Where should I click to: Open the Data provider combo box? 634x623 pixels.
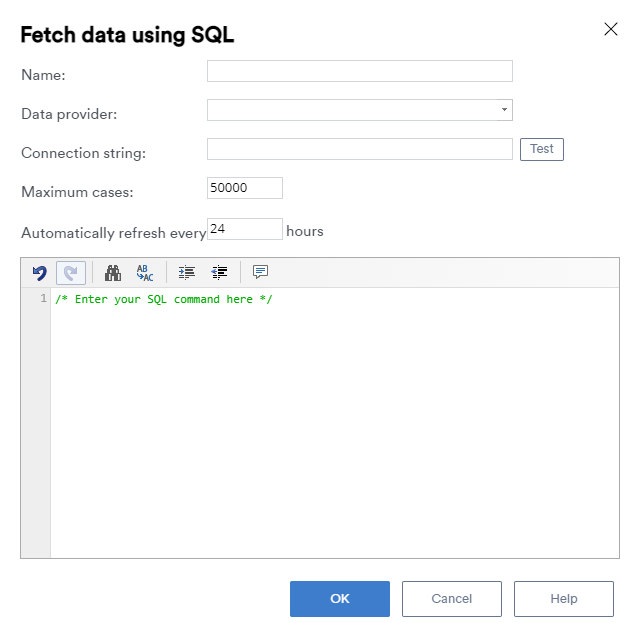click(360, 110)
